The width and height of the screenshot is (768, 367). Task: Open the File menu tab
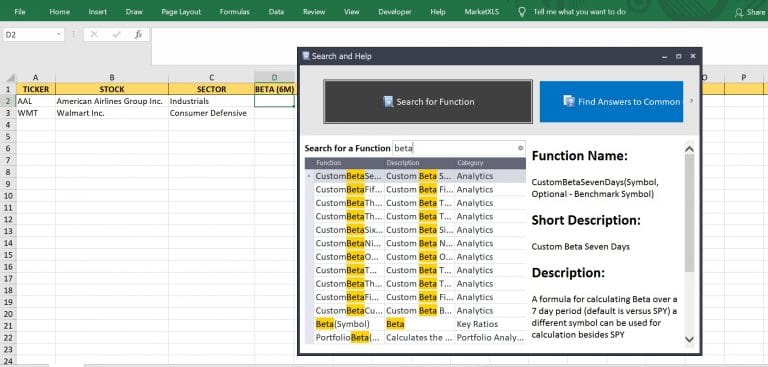click(x=20, y=12)
